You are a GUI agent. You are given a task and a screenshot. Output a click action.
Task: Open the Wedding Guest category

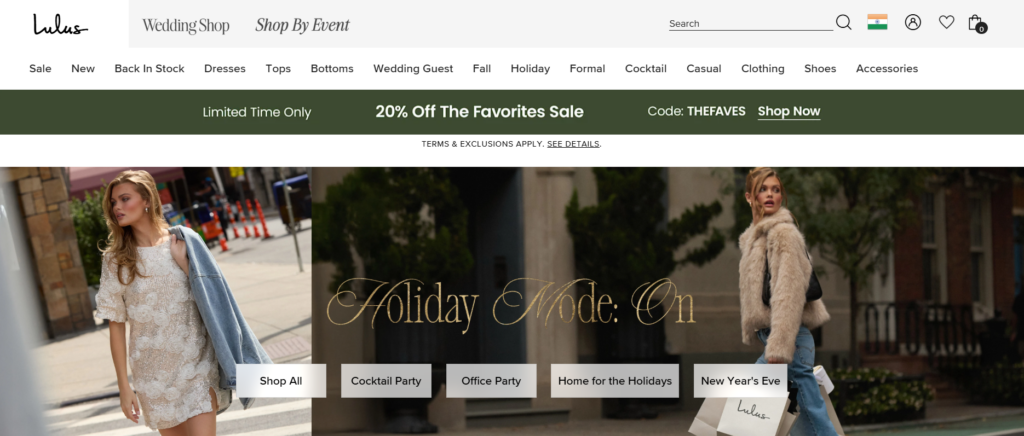click(x=413, y=69)
